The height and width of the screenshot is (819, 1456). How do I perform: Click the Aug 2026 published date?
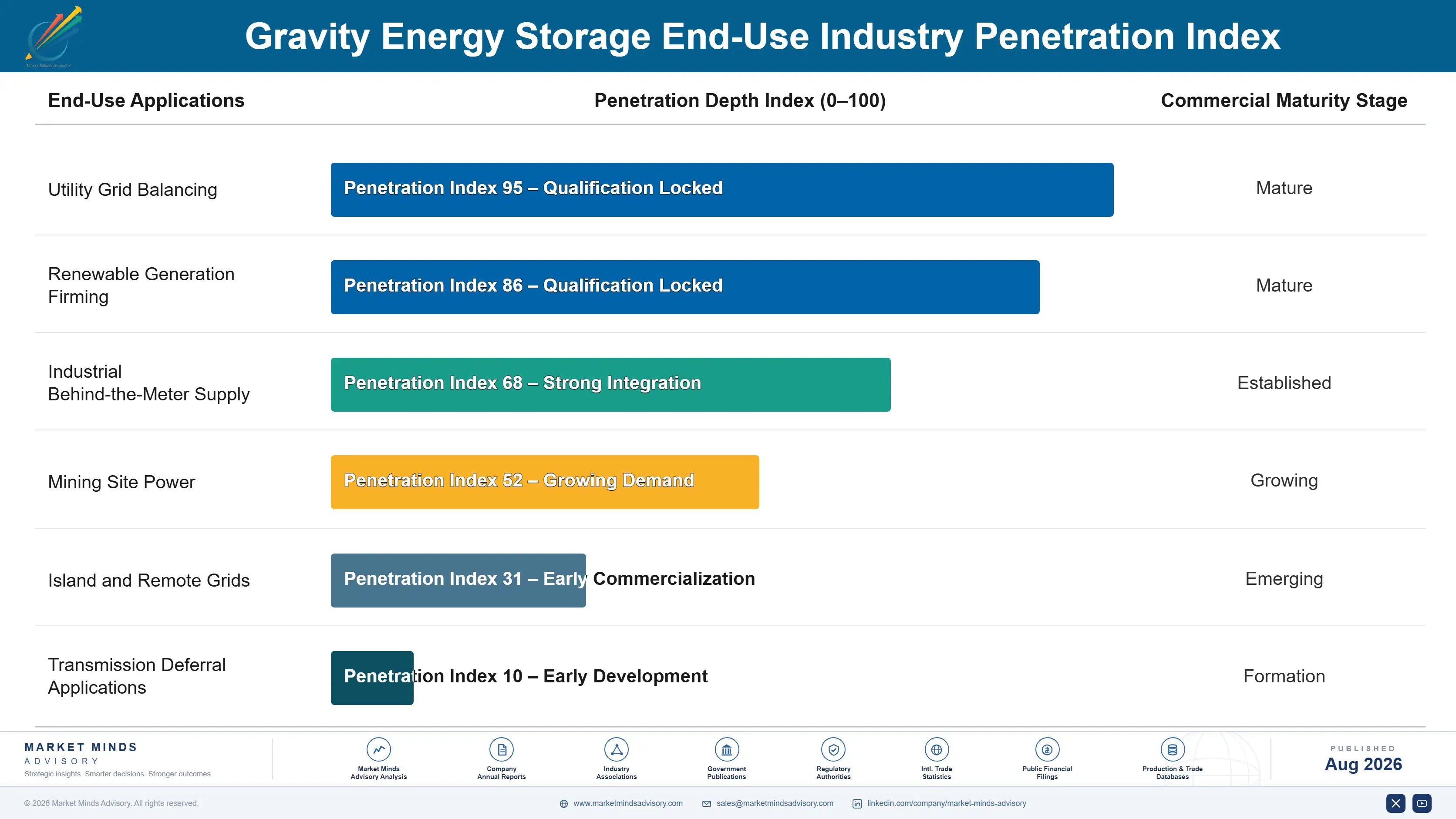pyautogui.click(x=1363, y=764)
